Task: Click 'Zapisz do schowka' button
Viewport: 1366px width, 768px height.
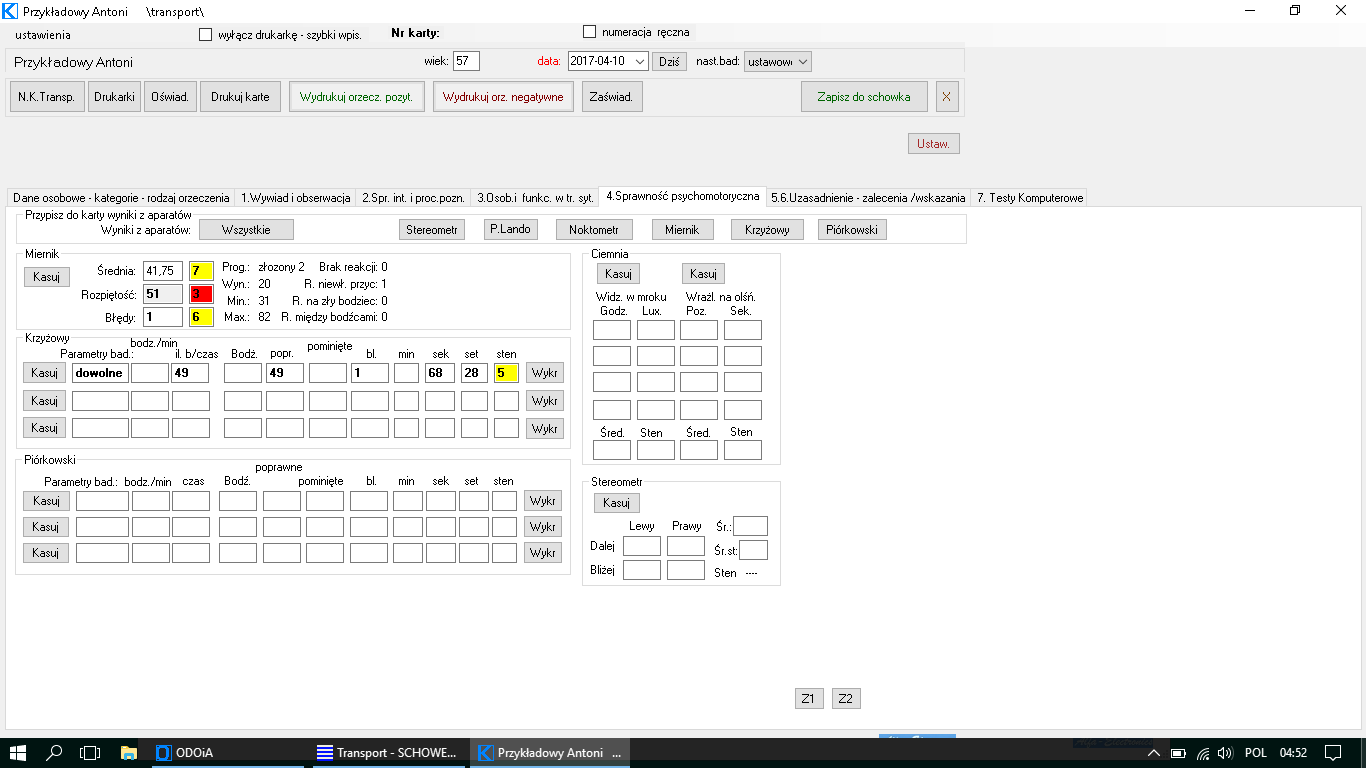Action: pos(864,97)
